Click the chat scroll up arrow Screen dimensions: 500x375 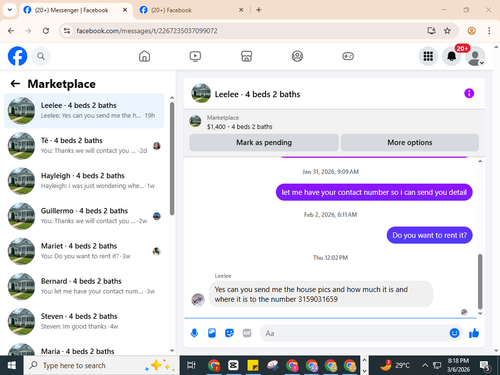coord(480,161)
